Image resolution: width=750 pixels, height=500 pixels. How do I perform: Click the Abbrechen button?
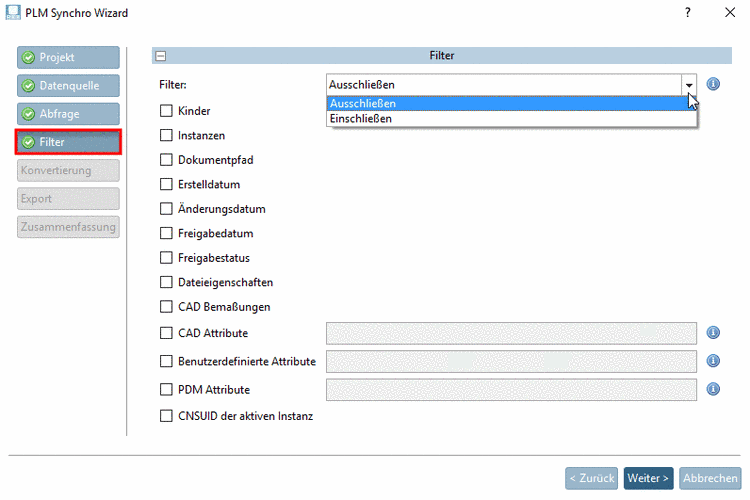click(x=711, y=478)
